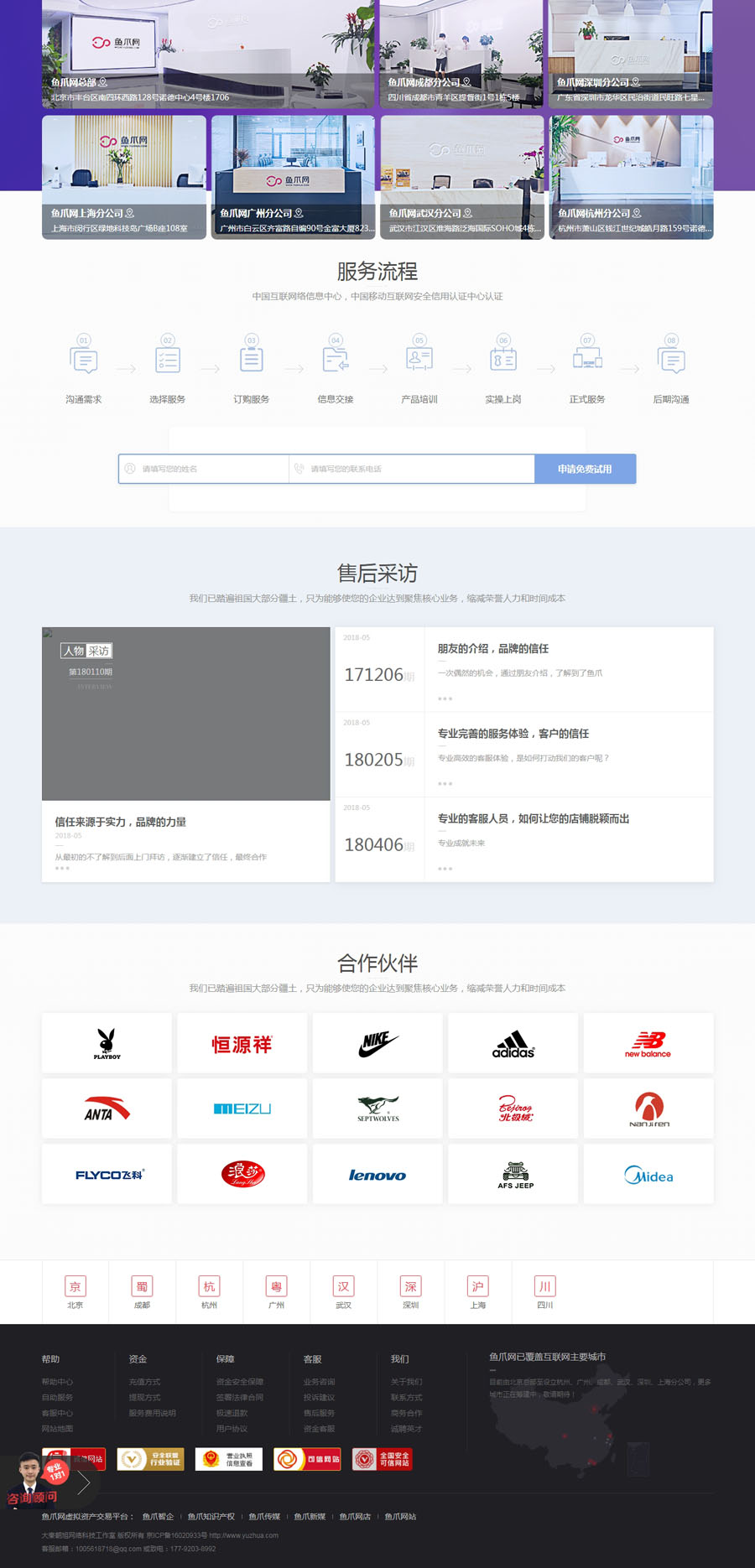
Task: Open interview article 专业完善的服务体验，客户的信任
Action: point(513,734)
